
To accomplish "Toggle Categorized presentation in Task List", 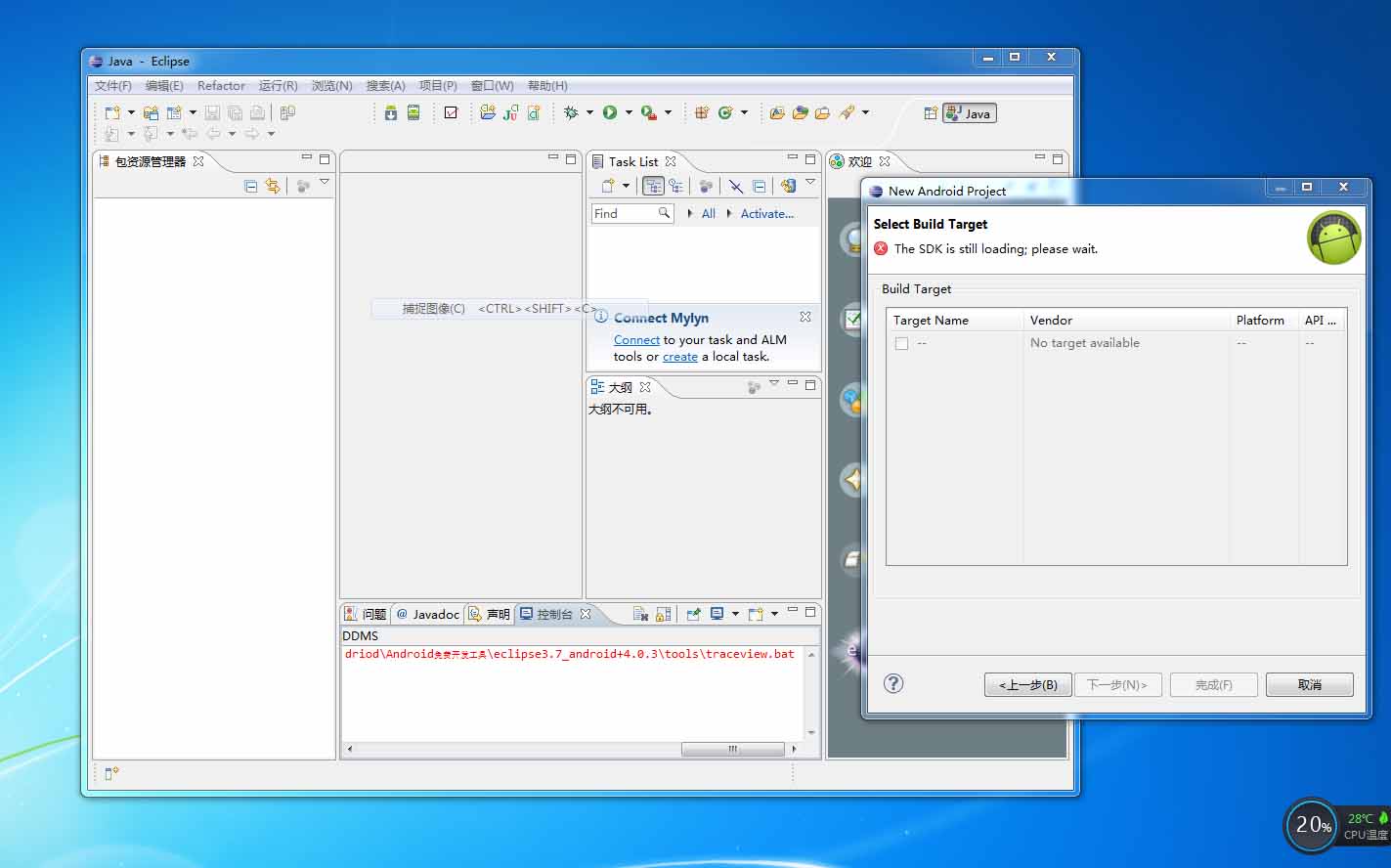I will [x=653, y=186].
